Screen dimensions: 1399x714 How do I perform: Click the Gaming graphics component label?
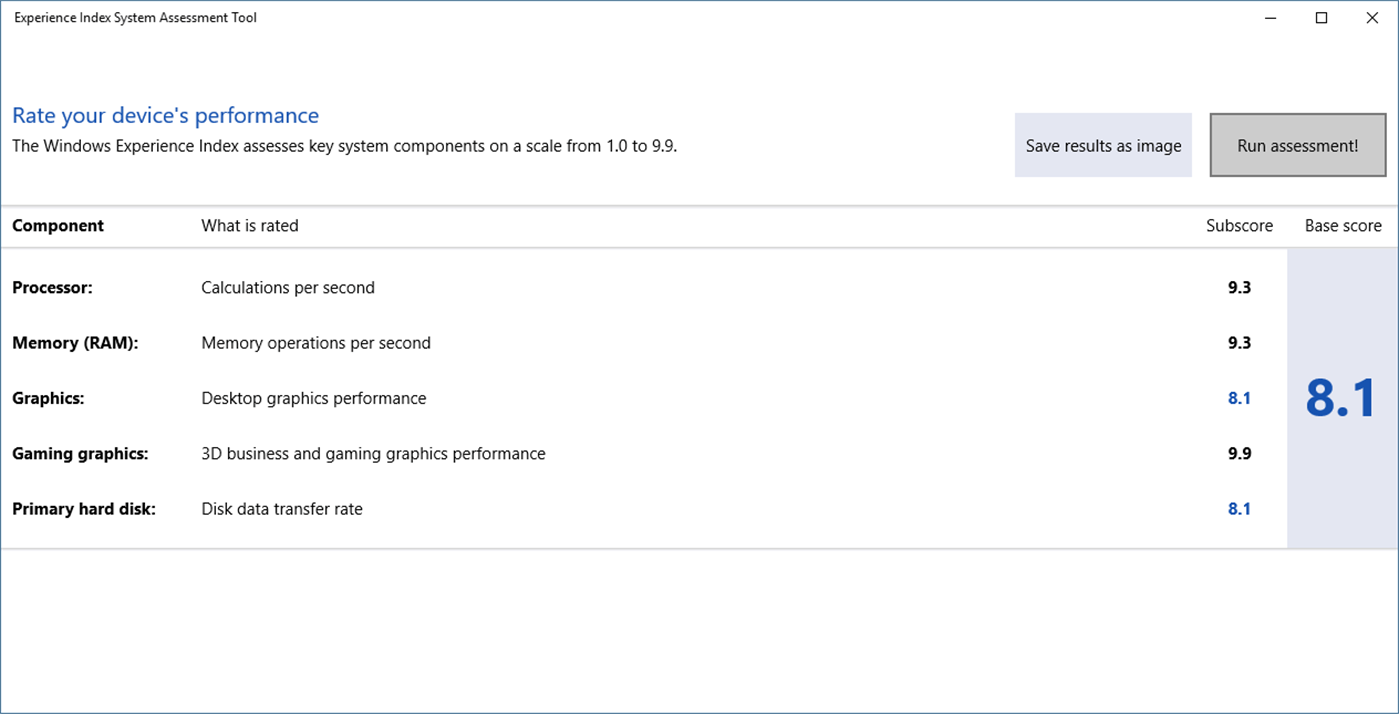(x=80, y=454)
